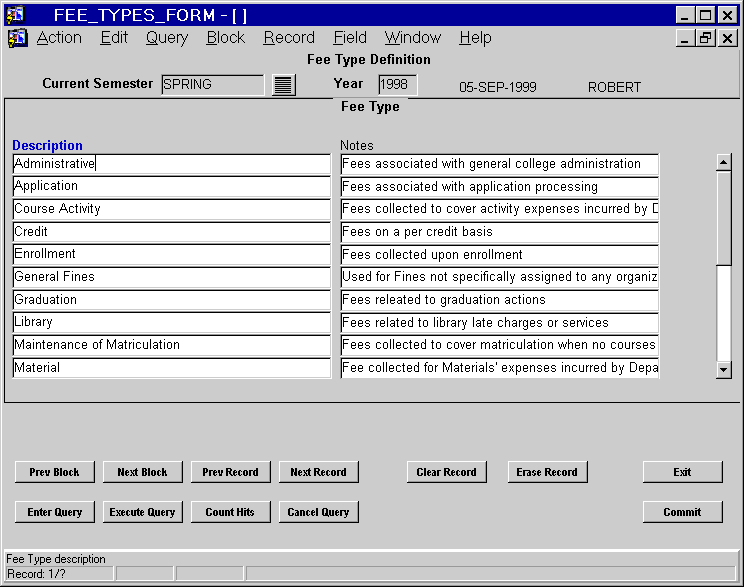Select the Administrative description field

click(x=171, y=164)
